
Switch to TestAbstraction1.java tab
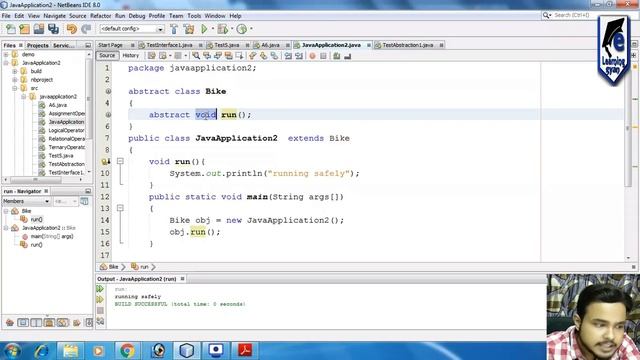[x=407, y=45]
